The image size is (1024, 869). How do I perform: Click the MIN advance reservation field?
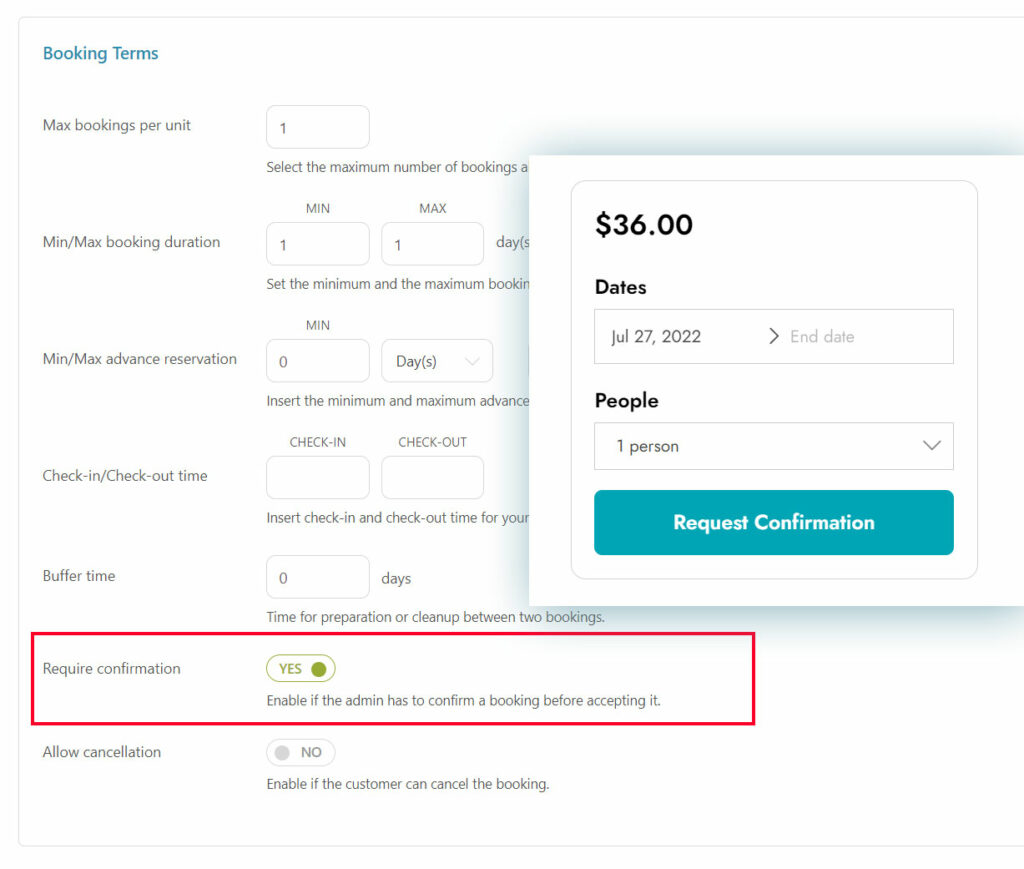(318, 360)
